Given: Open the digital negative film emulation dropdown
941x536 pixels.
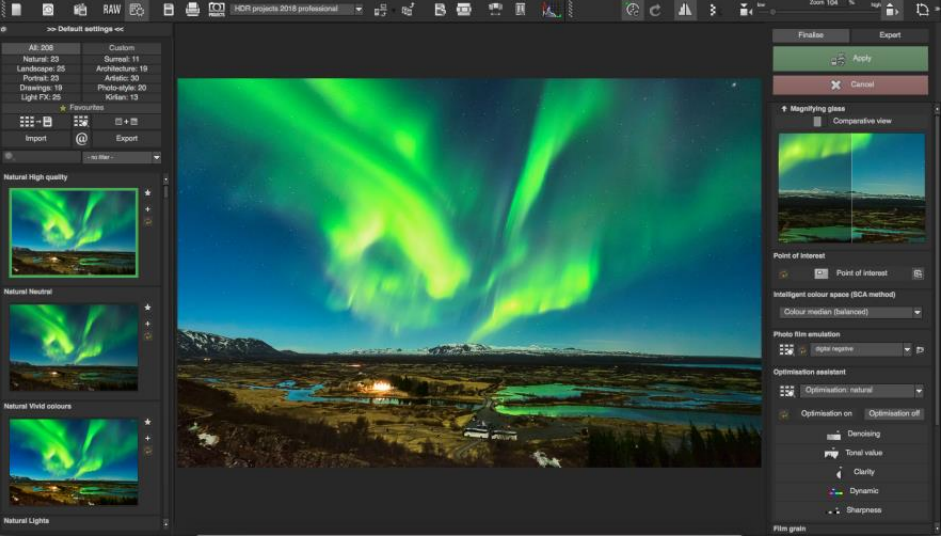Looking at the screenshot, I should [861, 350].
